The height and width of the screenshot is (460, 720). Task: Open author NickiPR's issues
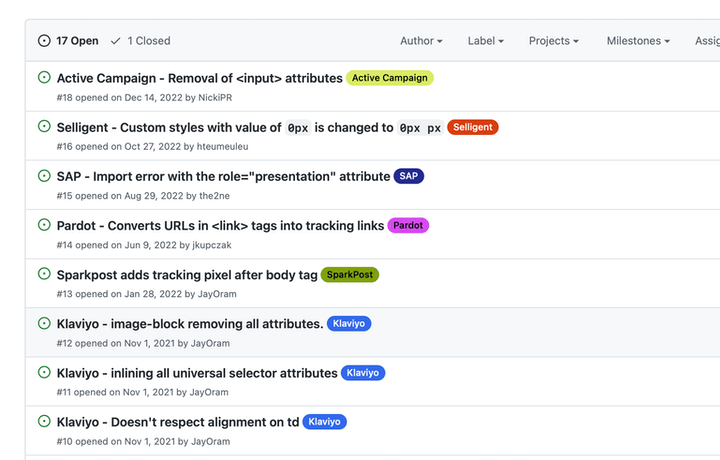click(x=215, y=98)
